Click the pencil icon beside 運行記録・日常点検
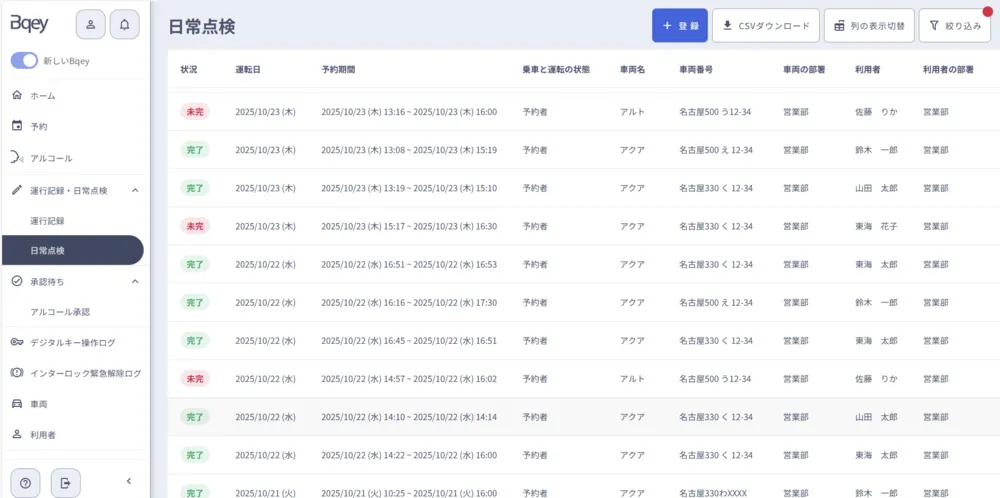The height and width of the screenshot is (498, 1000). click(17, 190)
